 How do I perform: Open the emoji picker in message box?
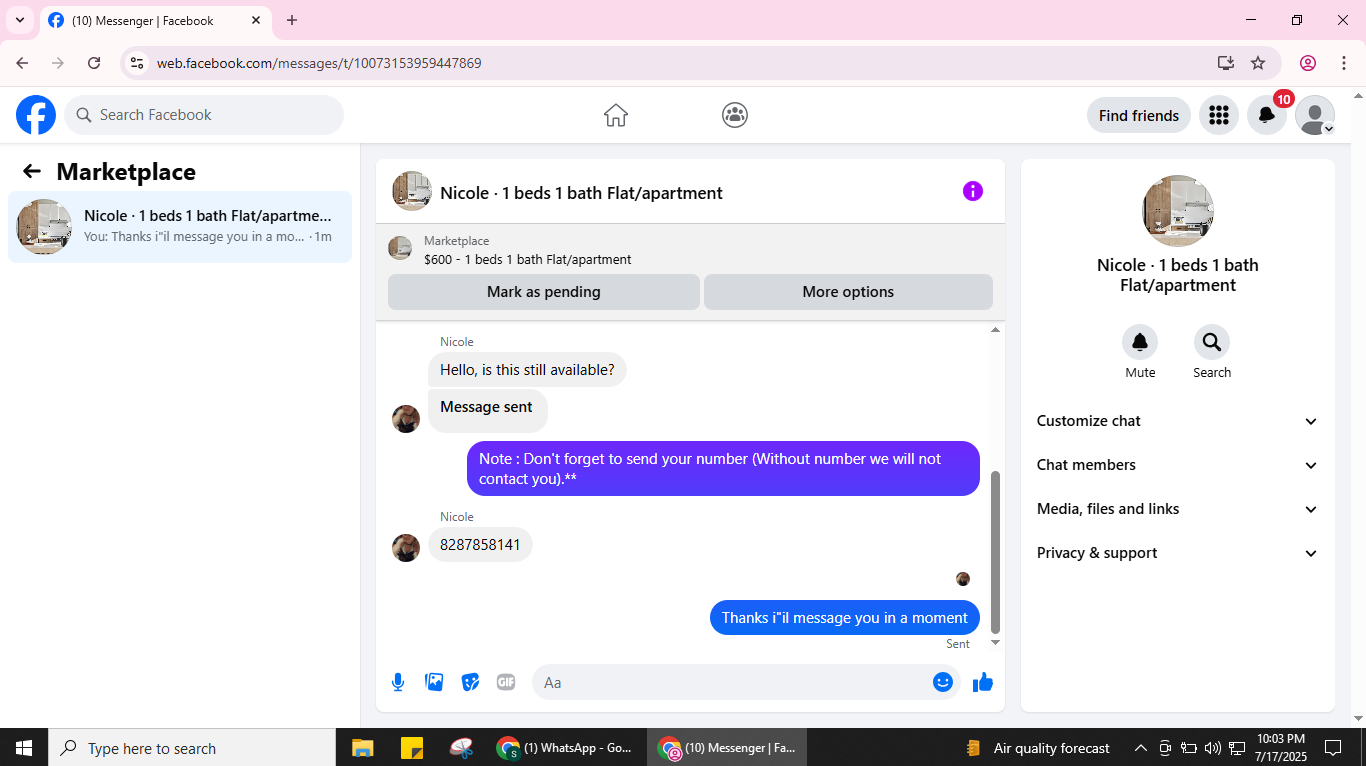tap(942, 682)
